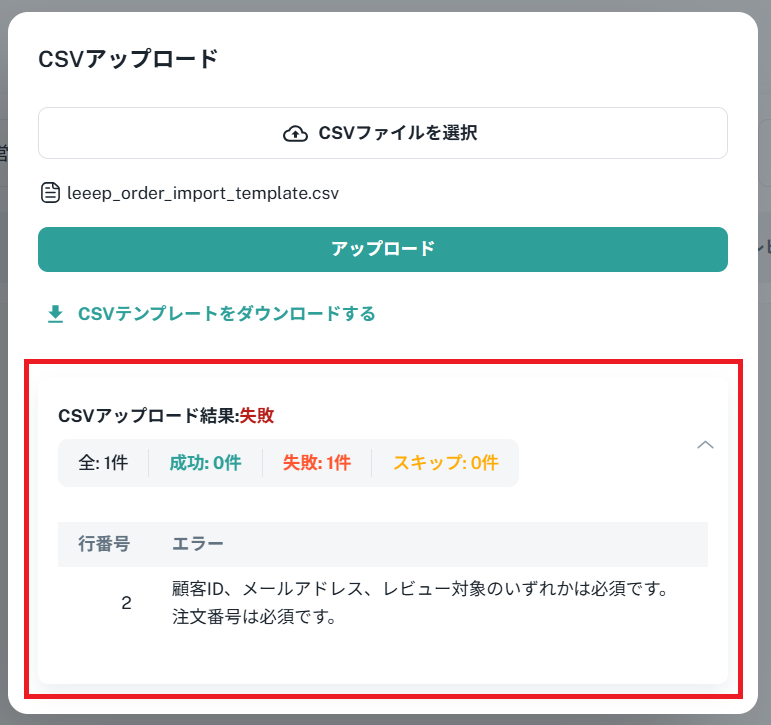Viewport: 771px width, 725px height.
Task: Click the red 失敗 result status
Action: (x=256, y=416)
